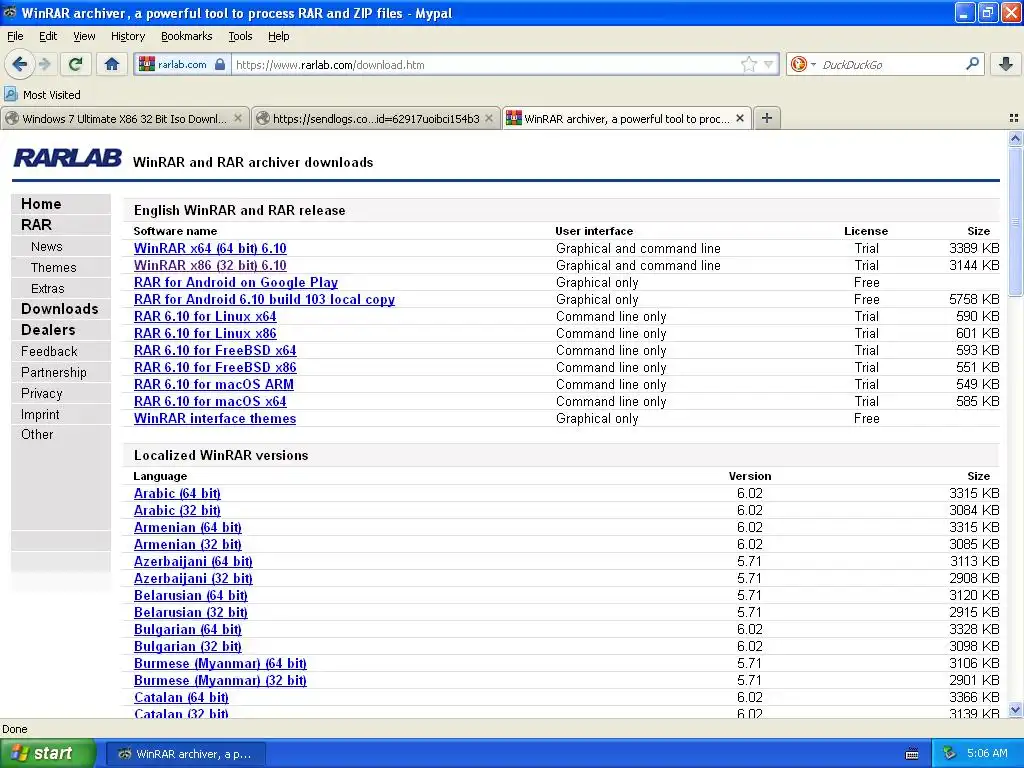The width and height of the screenshot is (1024, 768).
Task: Click the RARLAB logo
Action: (67, 158)
